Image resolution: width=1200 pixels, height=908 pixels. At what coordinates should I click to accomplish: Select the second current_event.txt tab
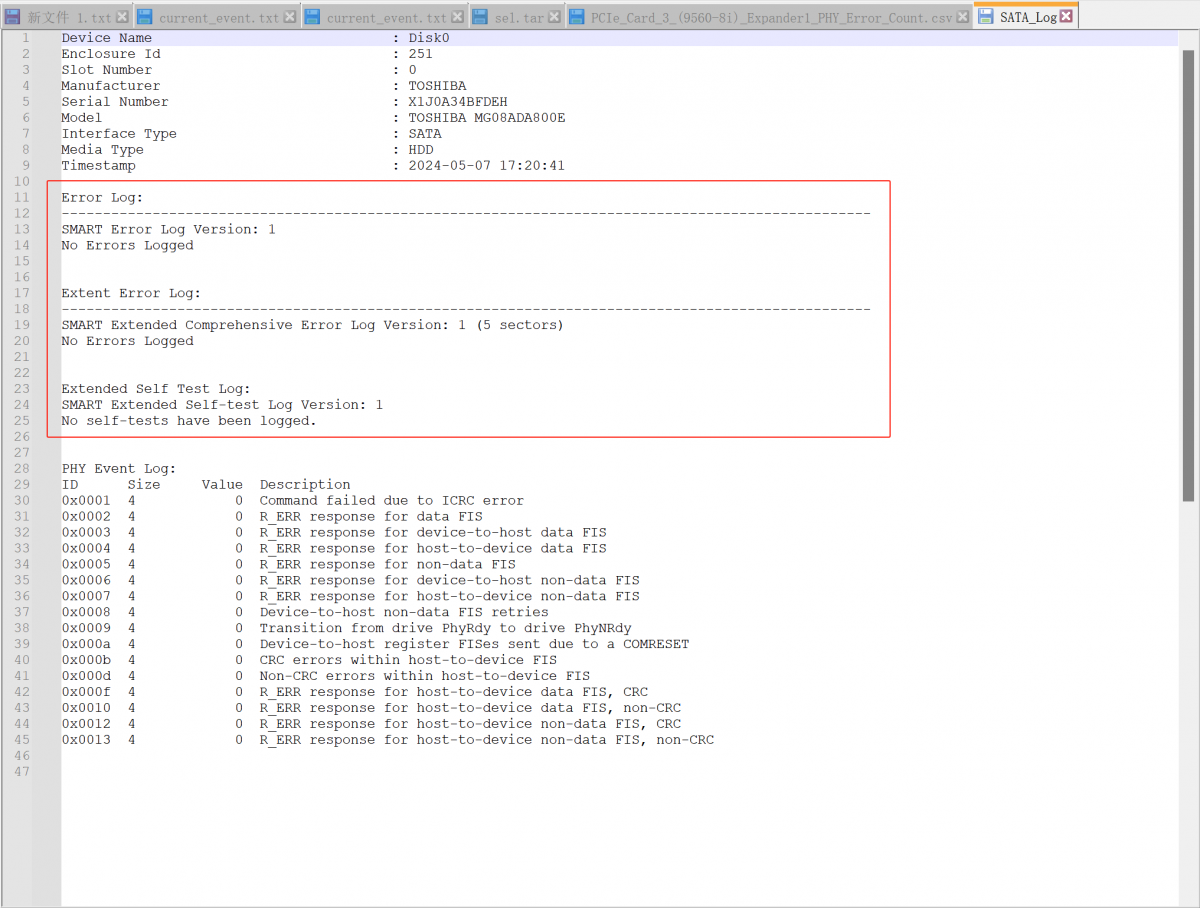386,18
